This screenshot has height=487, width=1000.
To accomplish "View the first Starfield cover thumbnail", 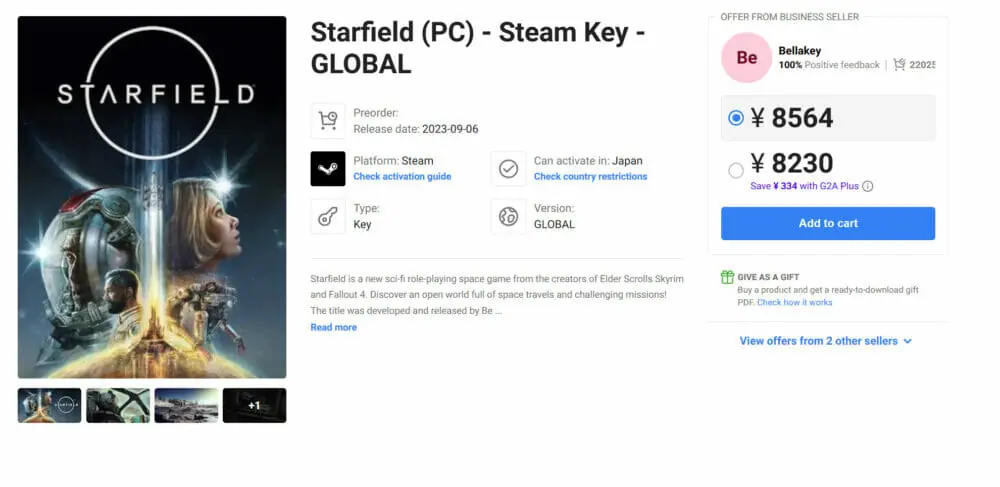I will (50, 405).
